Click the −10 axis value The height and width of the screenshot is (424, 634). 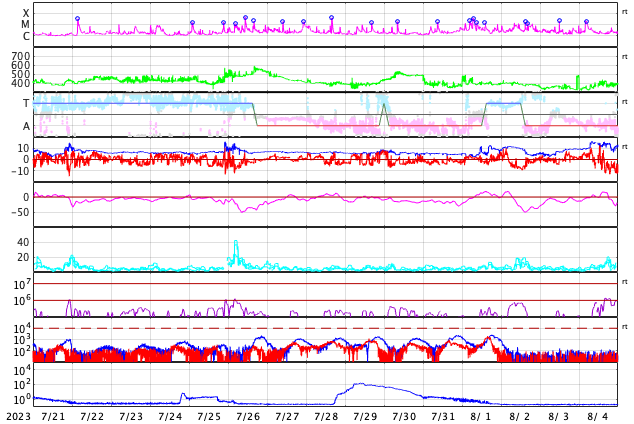(x=21, y=171)
